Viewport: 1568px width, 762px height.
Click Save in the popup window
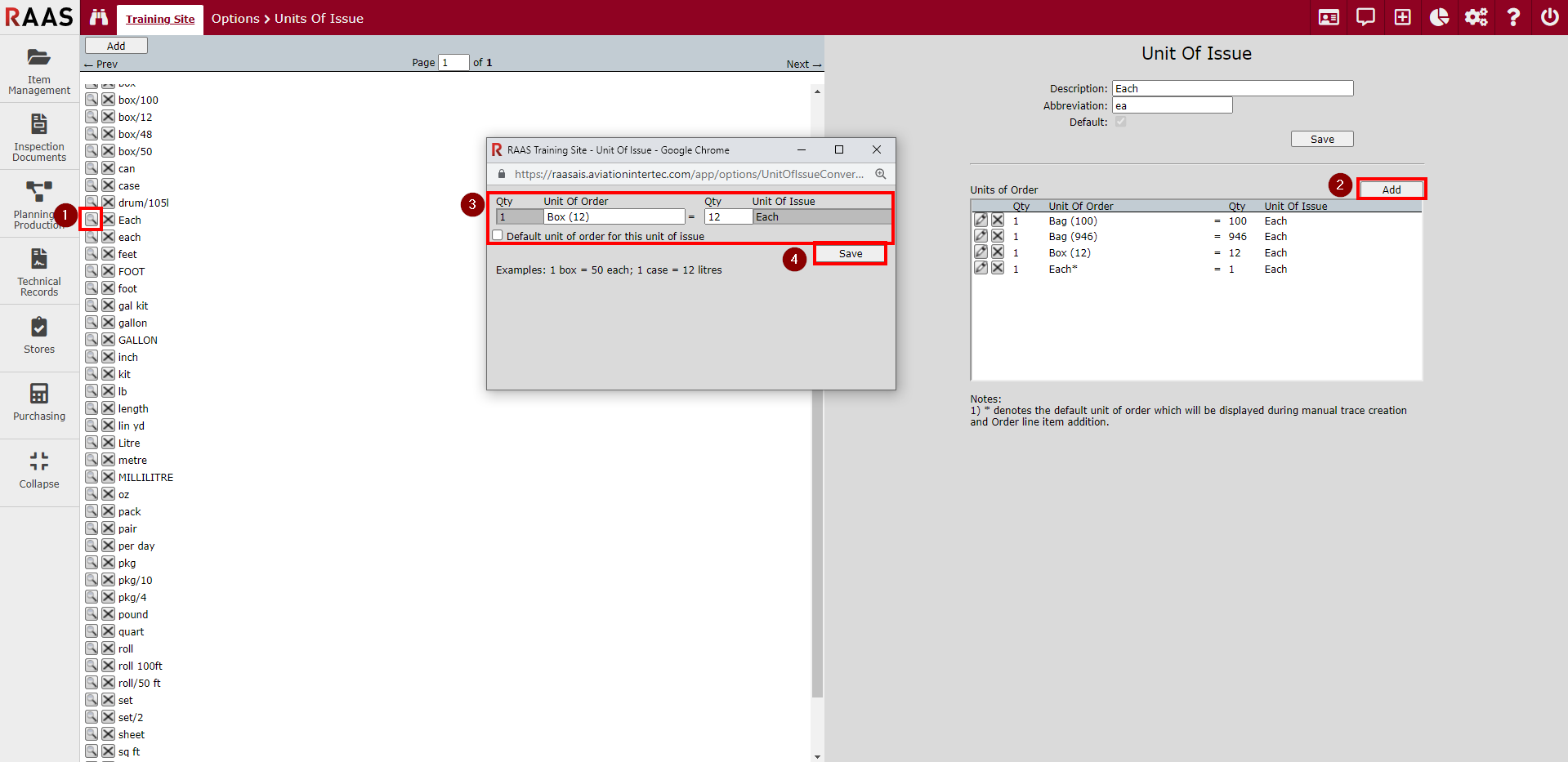(x=850, y=254)
